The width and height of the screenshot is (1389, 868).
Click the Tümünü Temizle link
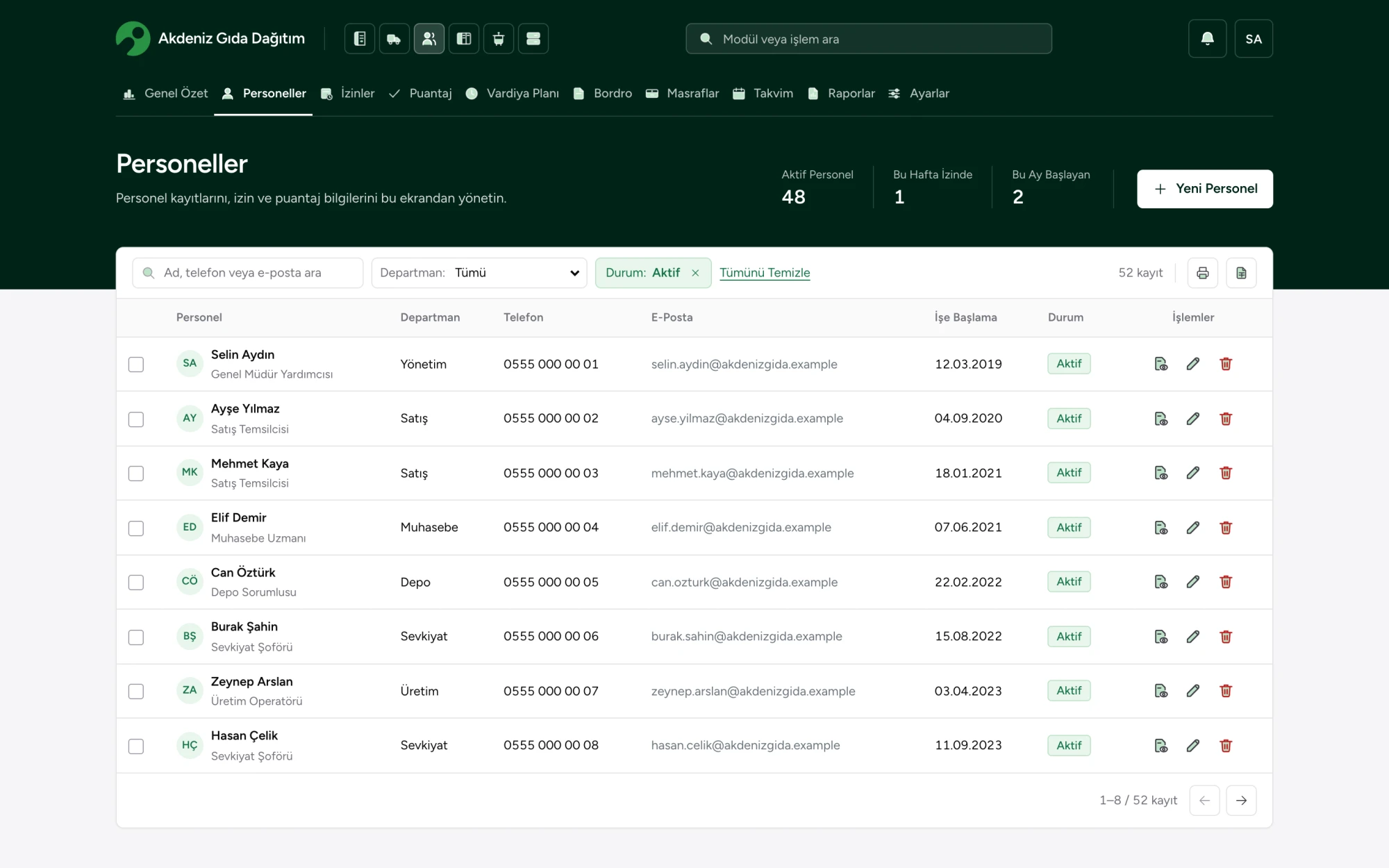click(765, 273)
